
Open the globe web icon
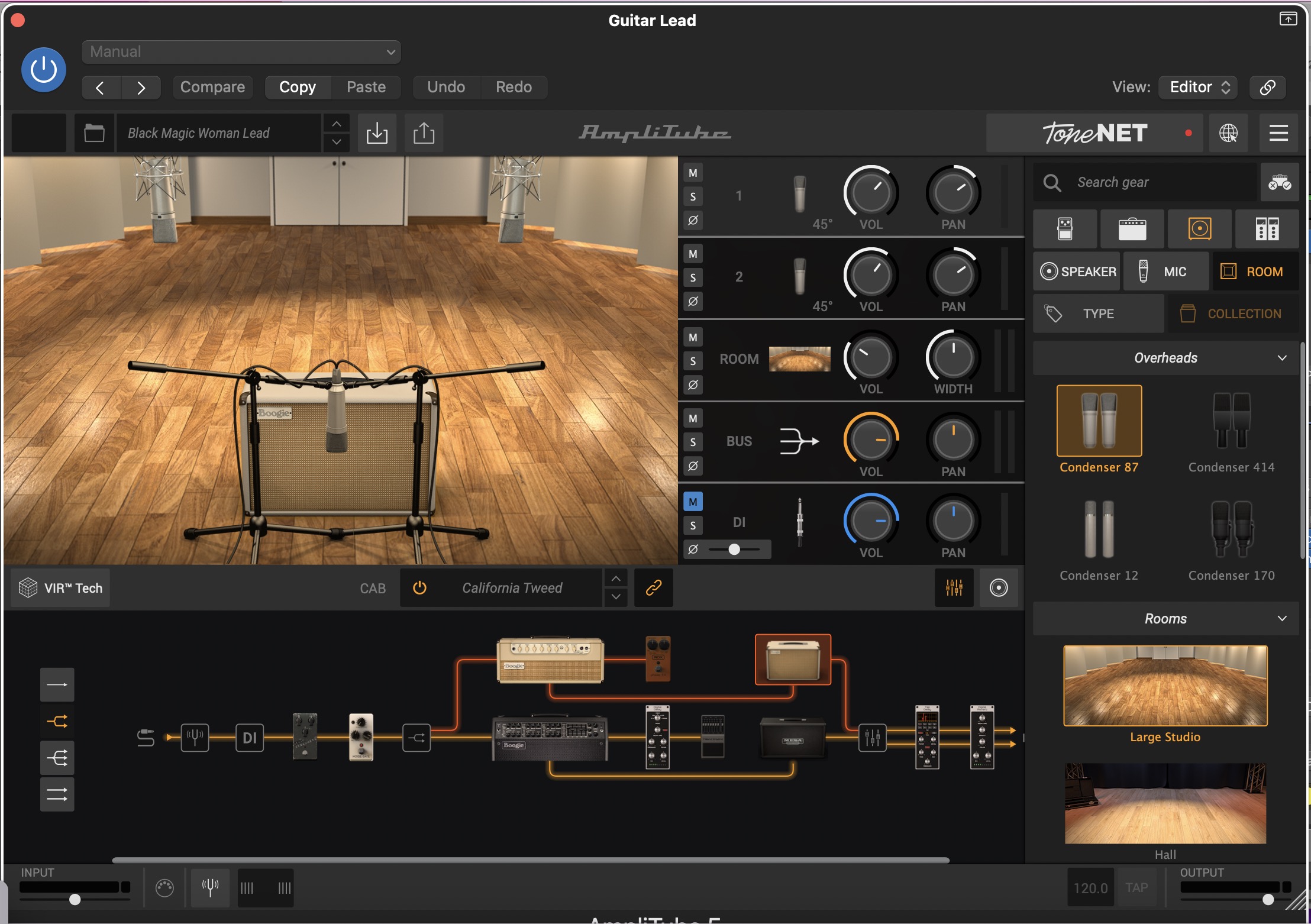pyautogui.click(x=1228, y=133)
